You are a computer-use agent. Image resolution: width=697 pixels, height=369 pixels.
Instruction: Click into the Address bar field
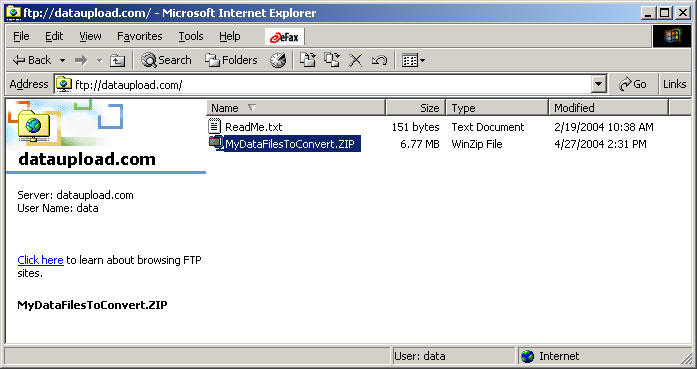pos(331,84)
